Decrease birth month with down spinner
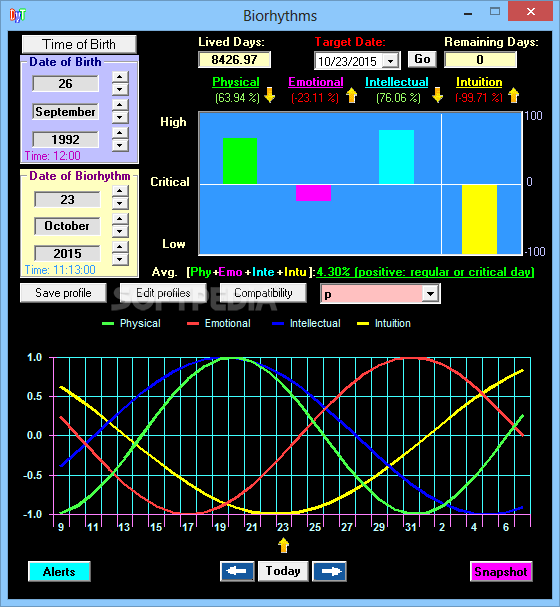560x607 pixels. pyautogui.click(x=120, y=117)
